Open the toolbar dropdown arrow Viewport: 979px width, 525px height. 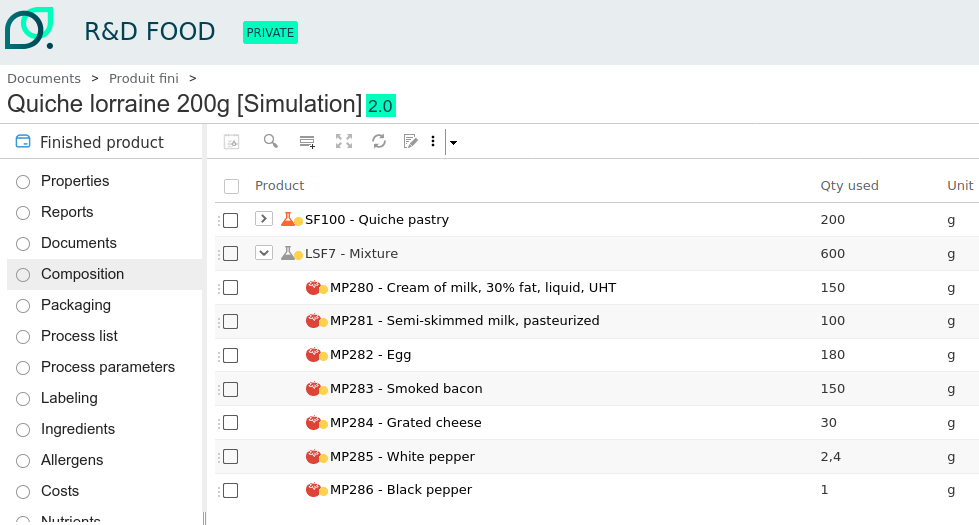[x=453, y=142]
